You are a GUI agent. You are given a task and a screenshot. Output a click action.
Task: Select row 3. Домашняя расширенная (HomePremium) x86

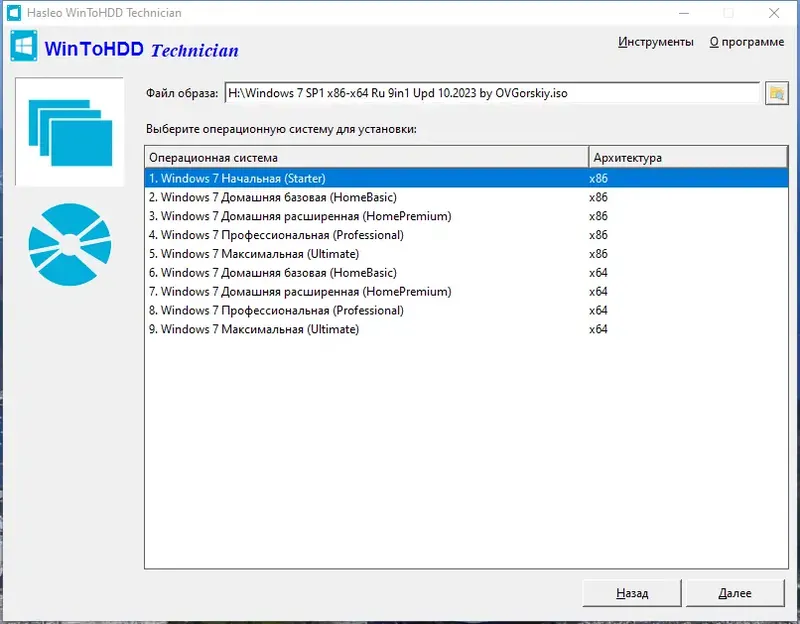click(x=466, y=216)
